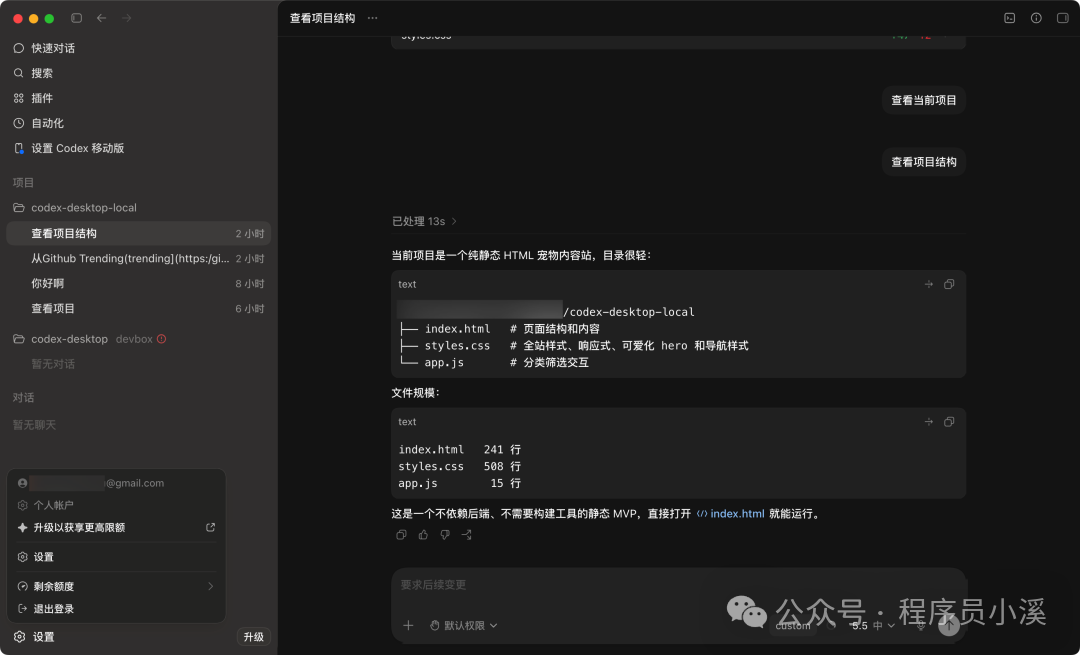Image resolution: width=1080 pixels, height=655 pixels.
Task: Open 设置 in the account popup menu
Action: (116, 557)
